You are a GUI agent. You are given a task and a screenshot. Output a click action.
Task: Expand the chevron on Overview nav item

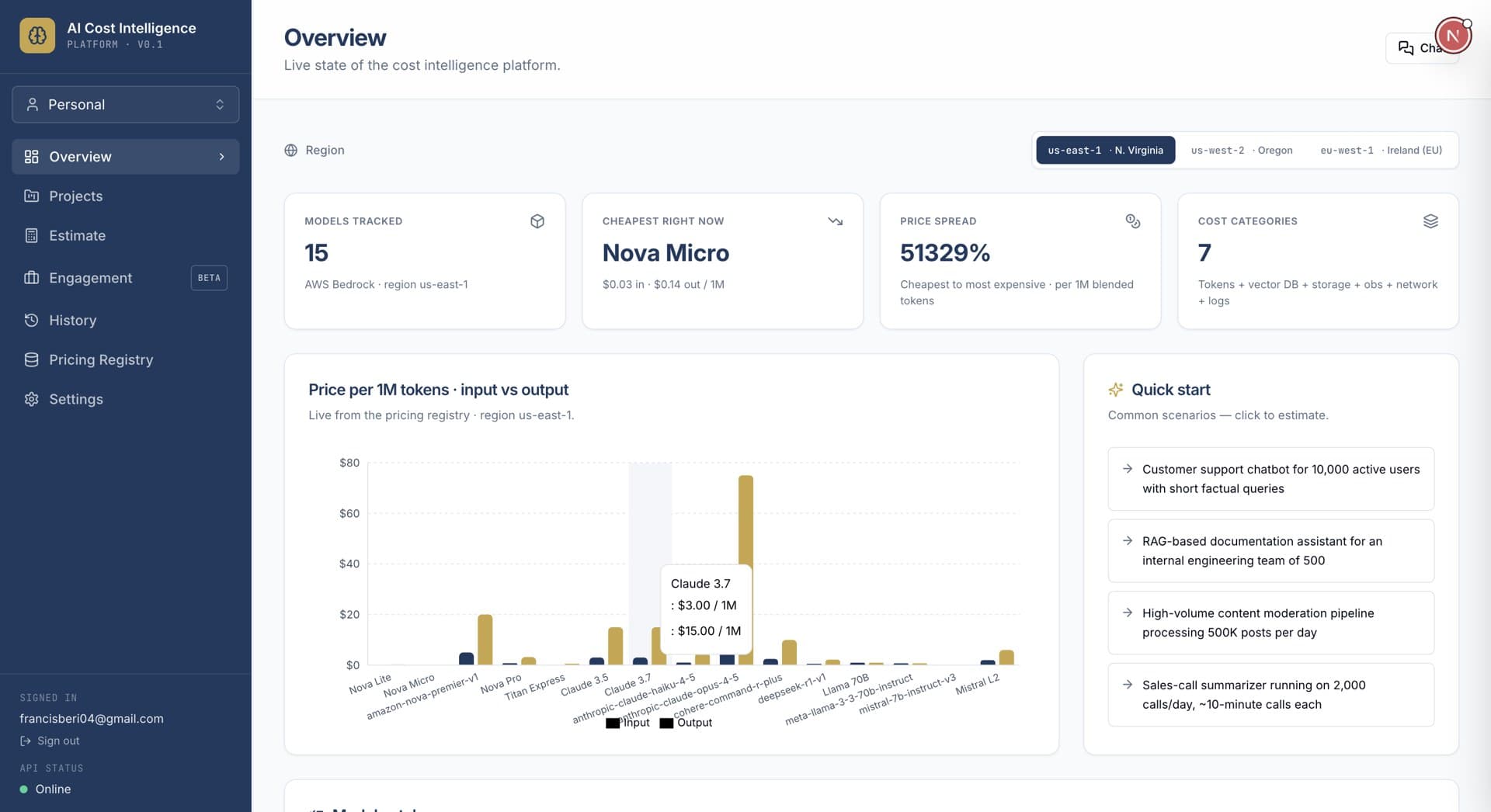point(221,157)
